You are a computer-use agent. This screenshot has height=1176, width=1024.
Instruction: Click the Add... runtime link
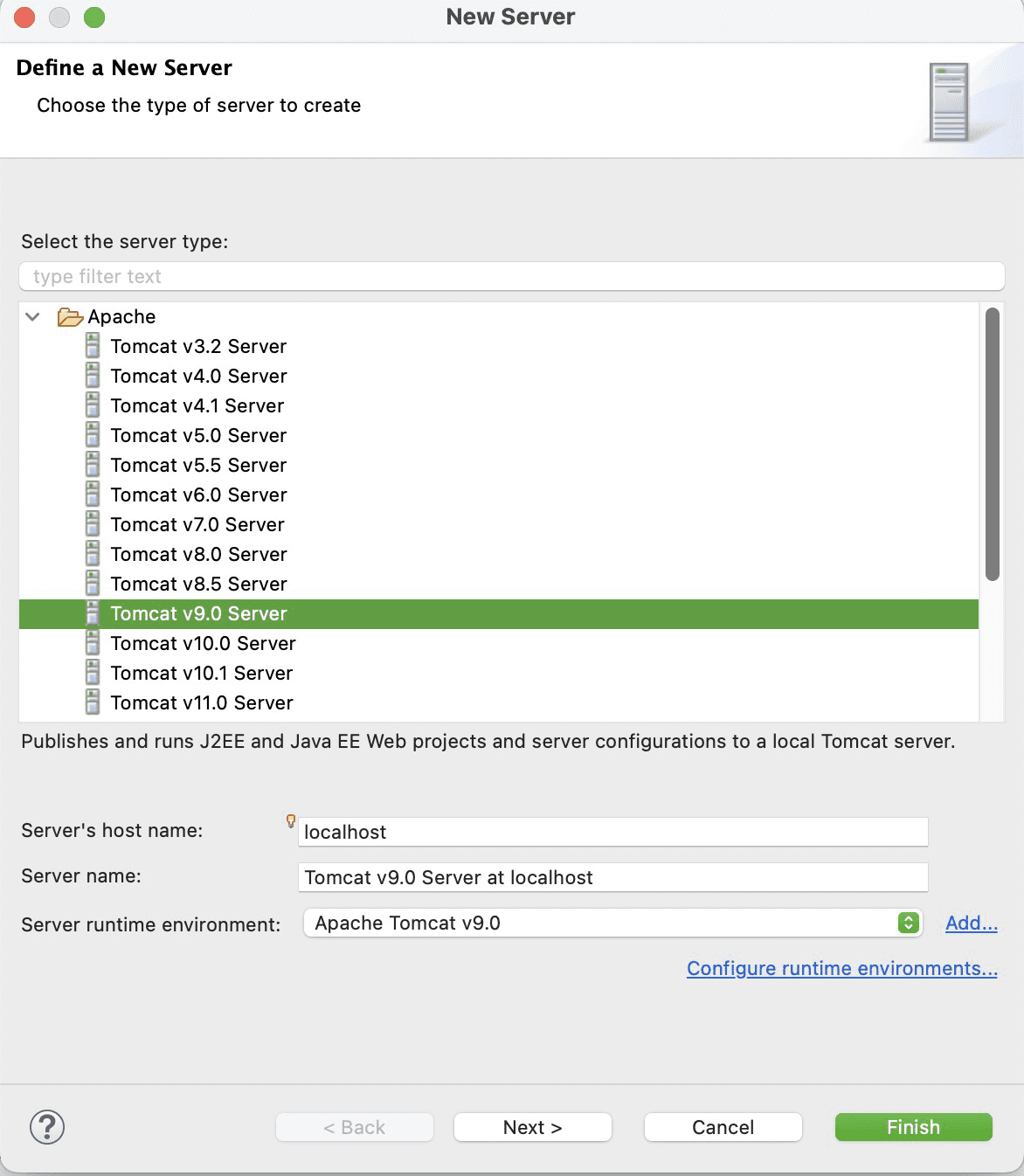(x=971, y=923)
